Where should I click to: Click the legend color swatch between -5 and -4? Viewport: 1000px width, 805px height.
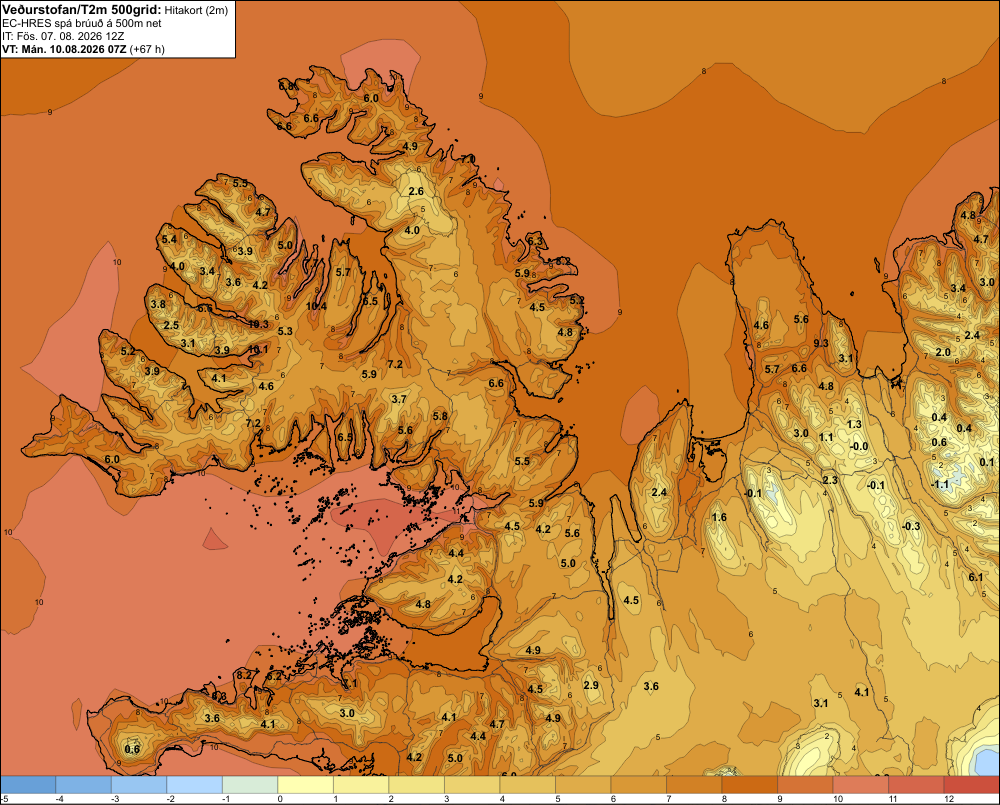point(28,785)
